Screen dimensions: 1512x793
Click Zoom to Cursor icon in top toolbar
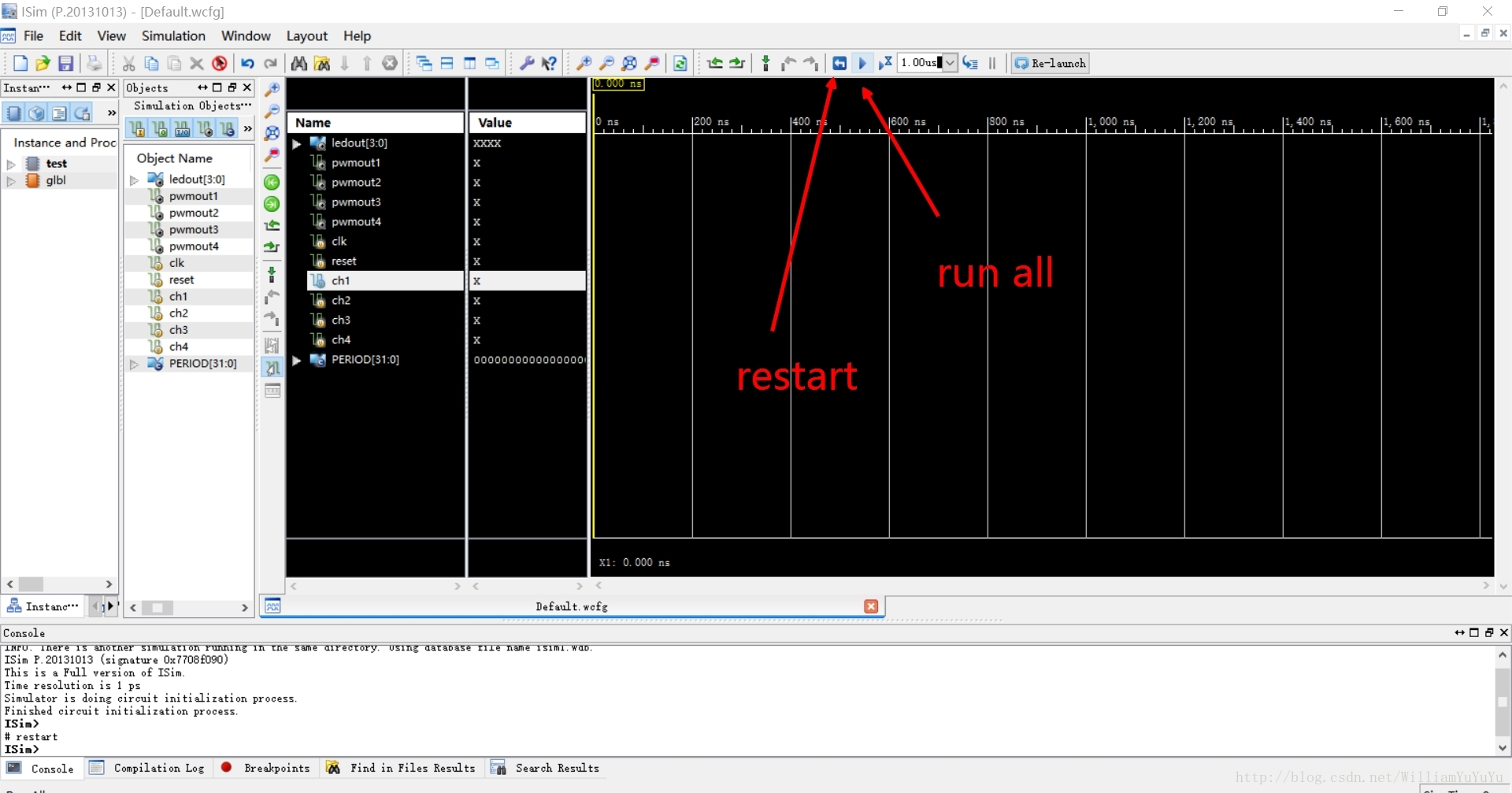(x=652, y=63)
